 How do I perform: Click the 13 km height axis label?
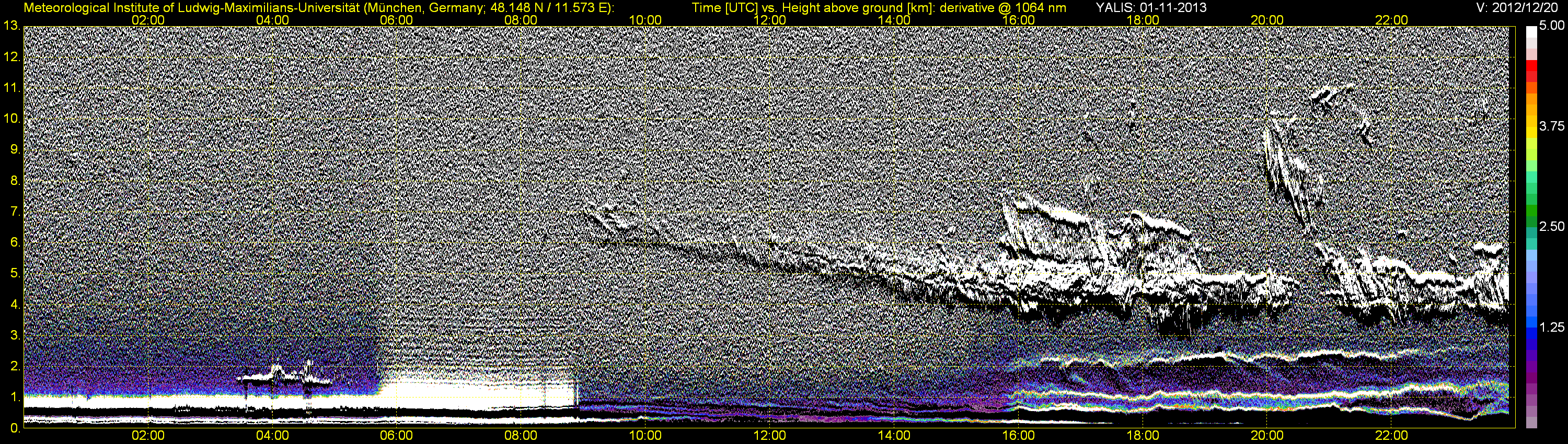[11, 26]
